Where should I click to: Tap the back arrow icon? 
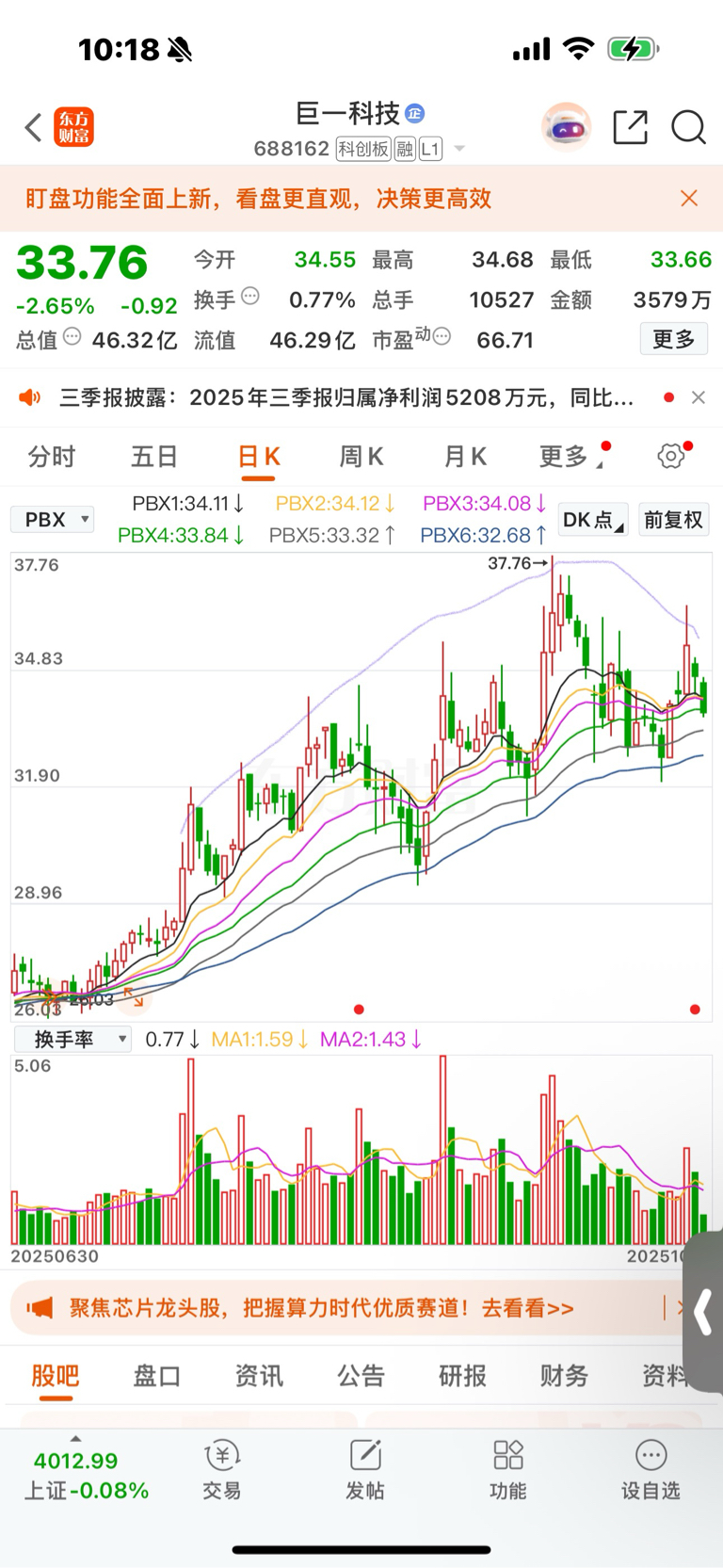click(x=34, y=127)
